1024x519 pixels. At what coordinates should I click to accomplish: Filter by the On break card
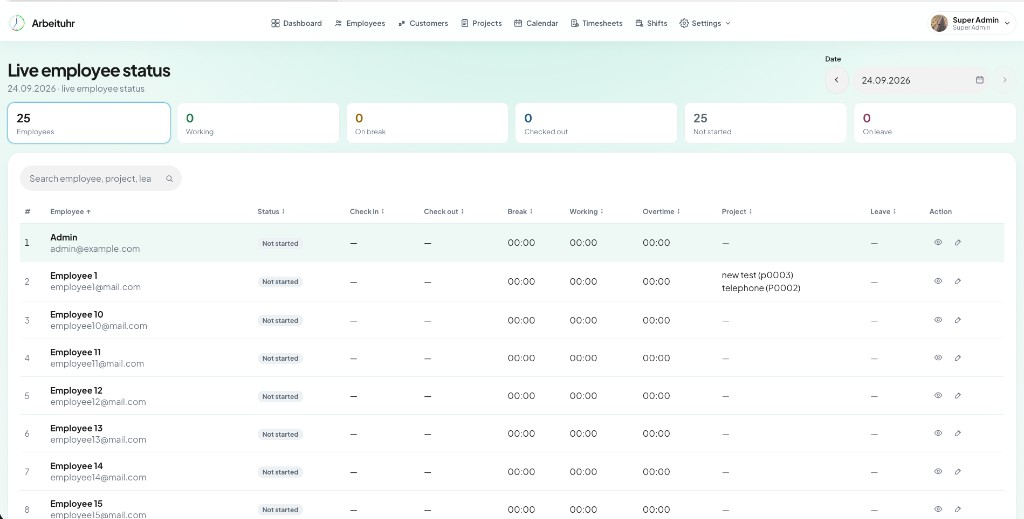click(427, 123)
